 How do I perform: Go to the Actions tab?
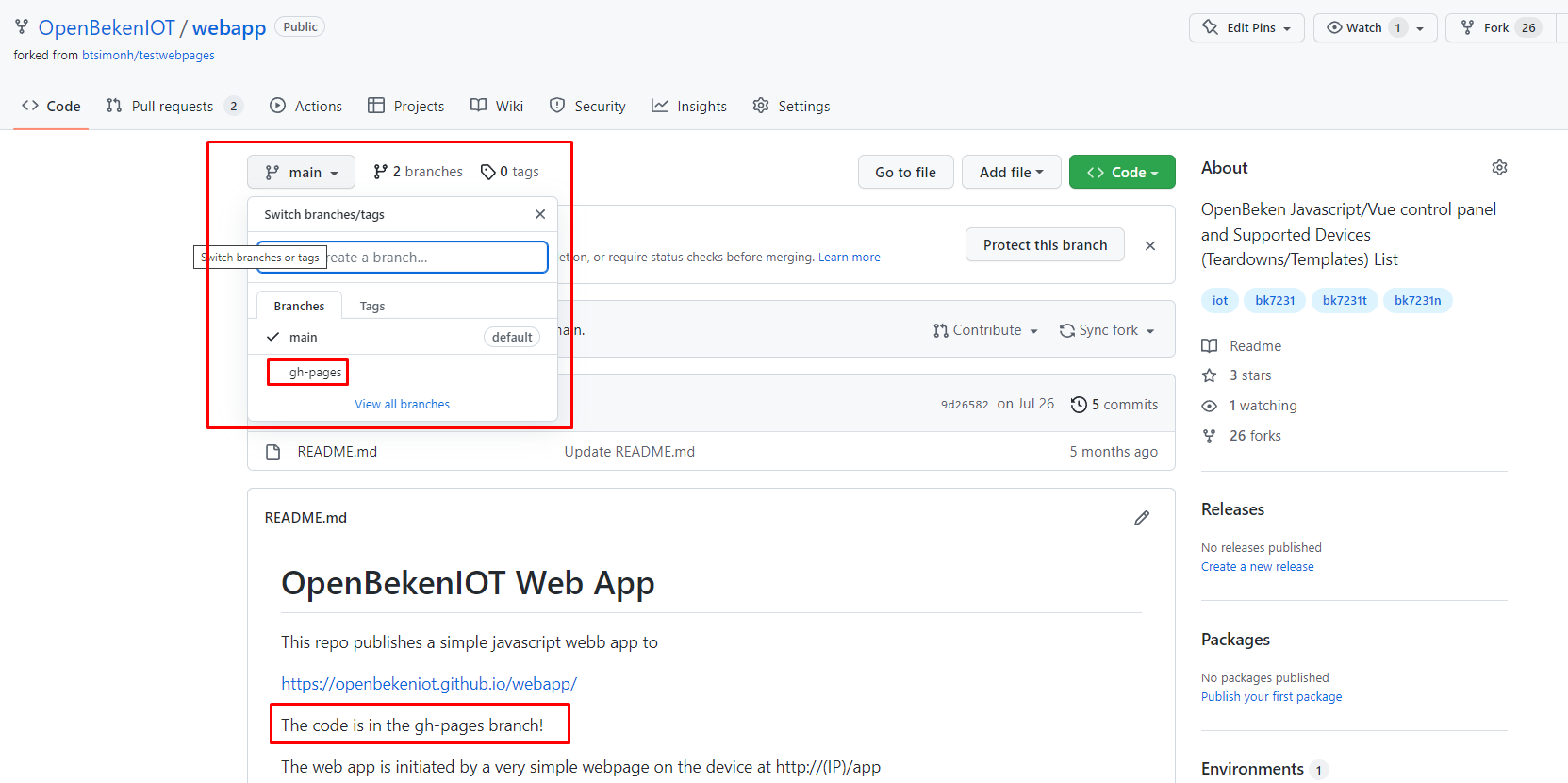coord(305,106)
